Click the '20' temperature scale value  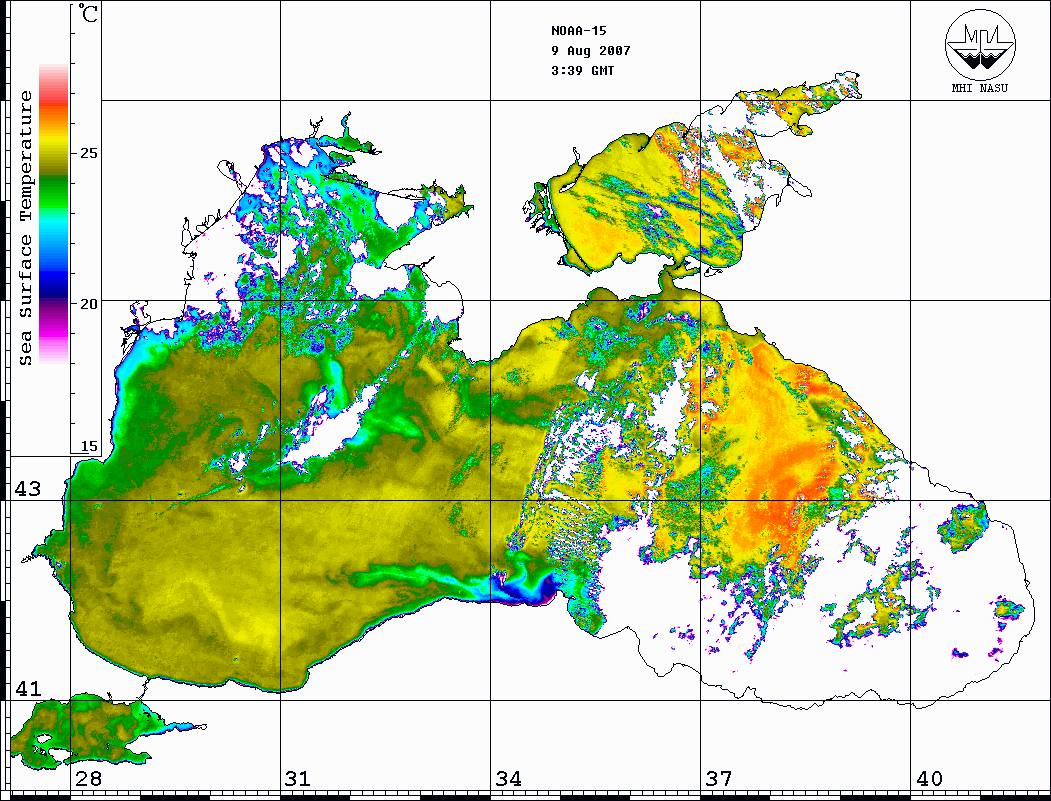coord(89,304)
